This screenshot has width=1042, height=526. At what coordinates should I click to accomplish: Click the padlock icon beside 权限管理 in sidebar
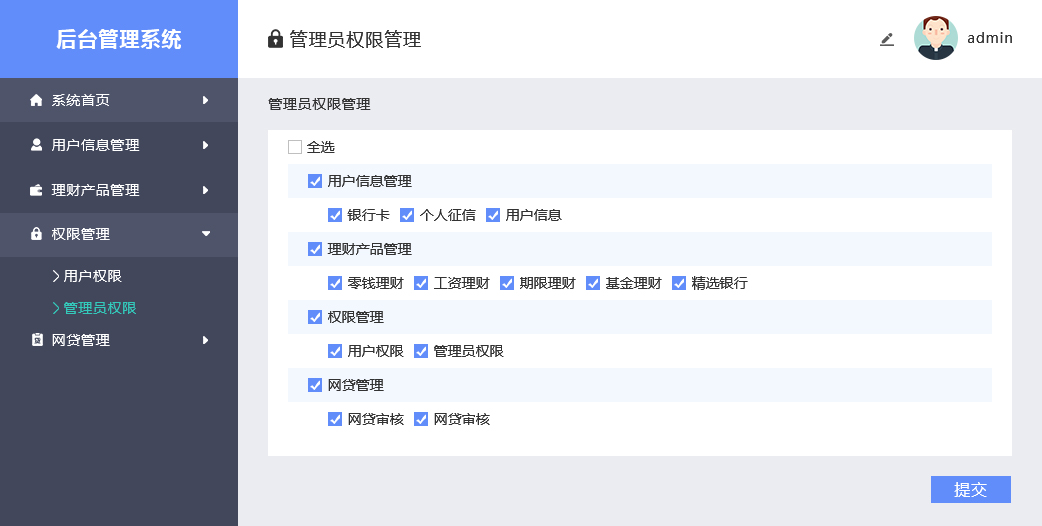pos(37,234)
